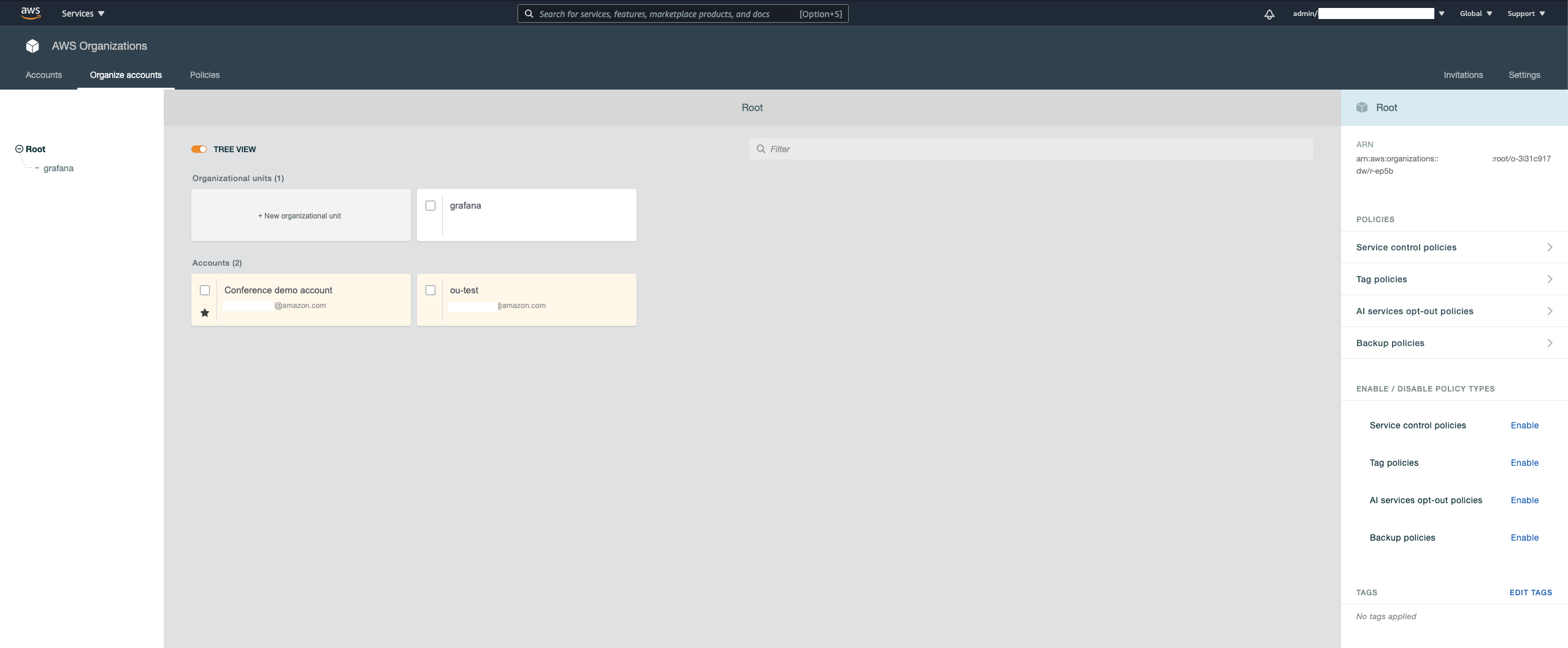
Task: Open Backup policies via its chevron arrow
Action: (x=1550, y=343)
